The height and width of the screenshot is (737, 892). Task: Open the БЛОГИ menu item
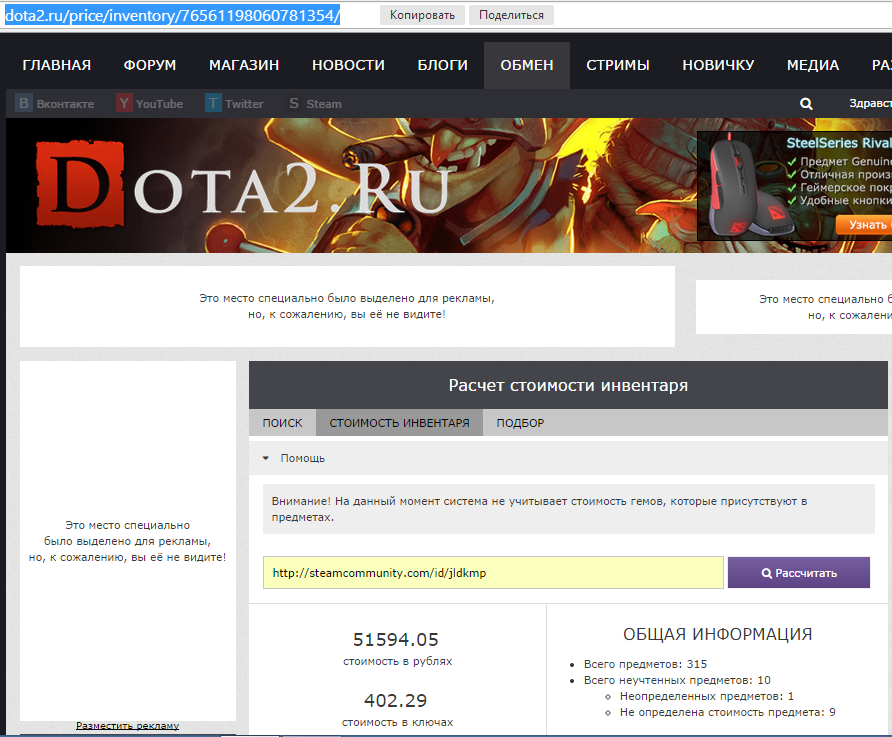point(443,65)
